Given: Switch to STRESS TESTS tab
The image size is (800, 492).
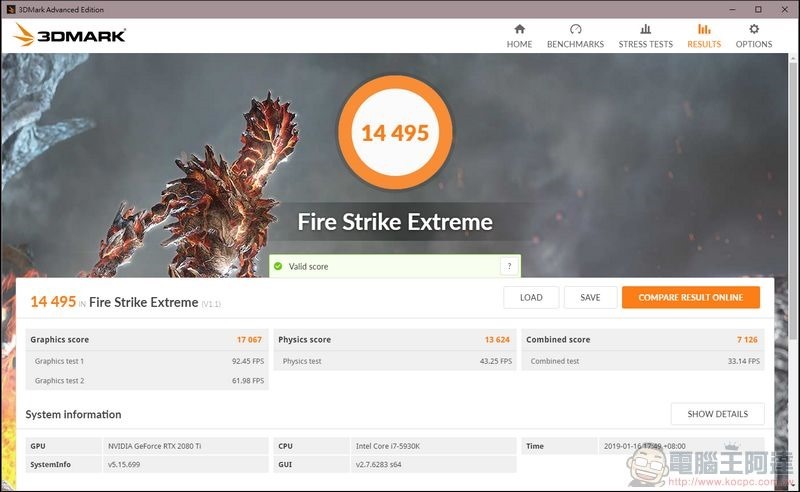Looking at the screenshot, I should 645,36.
